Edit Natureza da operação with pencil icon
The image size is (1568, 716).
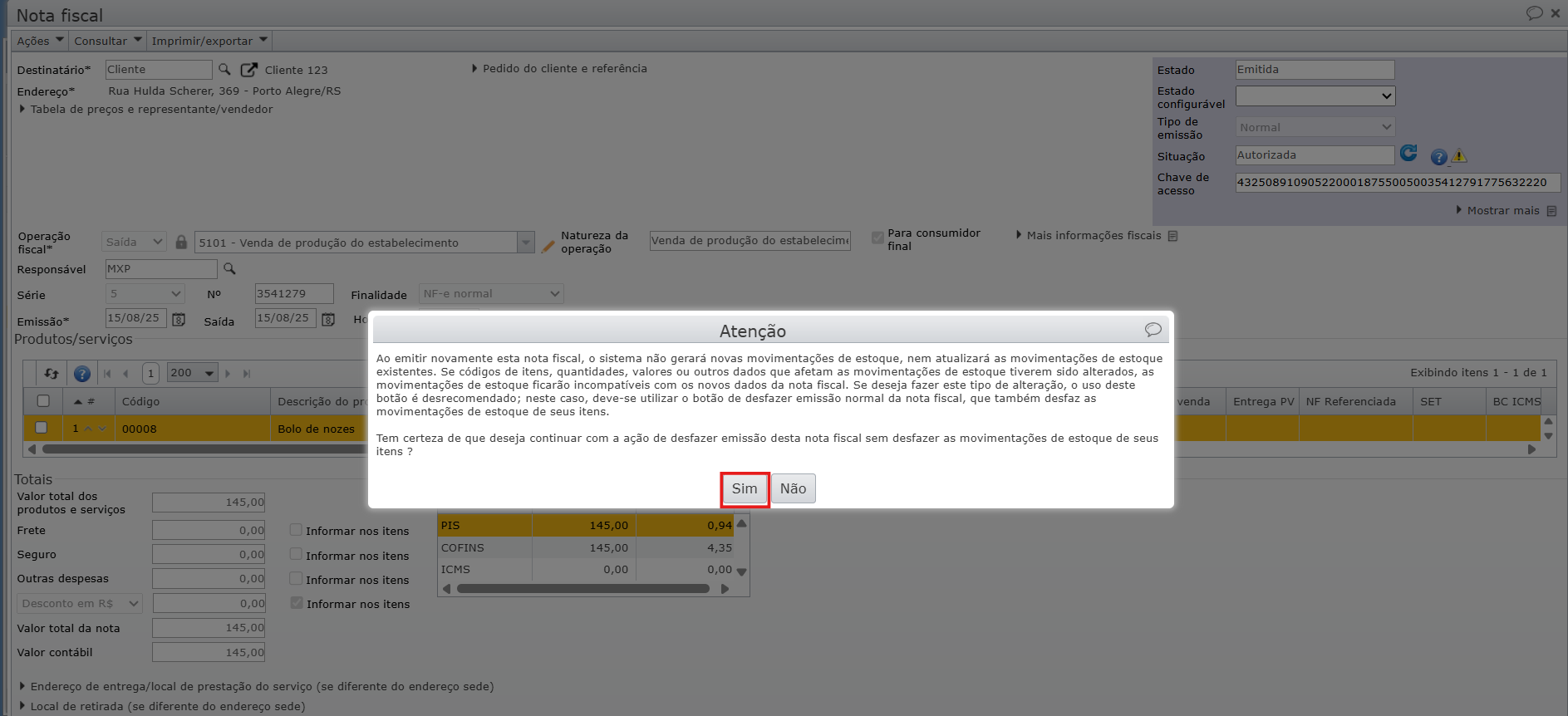pyautogui.click(x=548, y=246)
